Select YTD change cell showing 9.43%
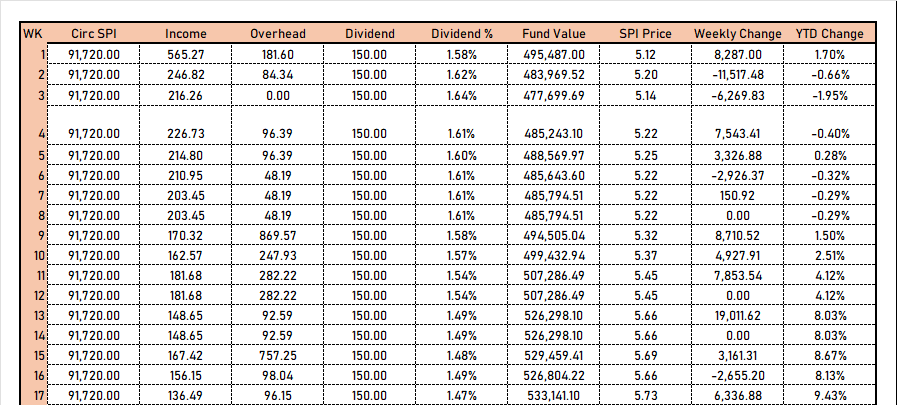The height and width of the screenshot is (405, 897). (828, 397)
